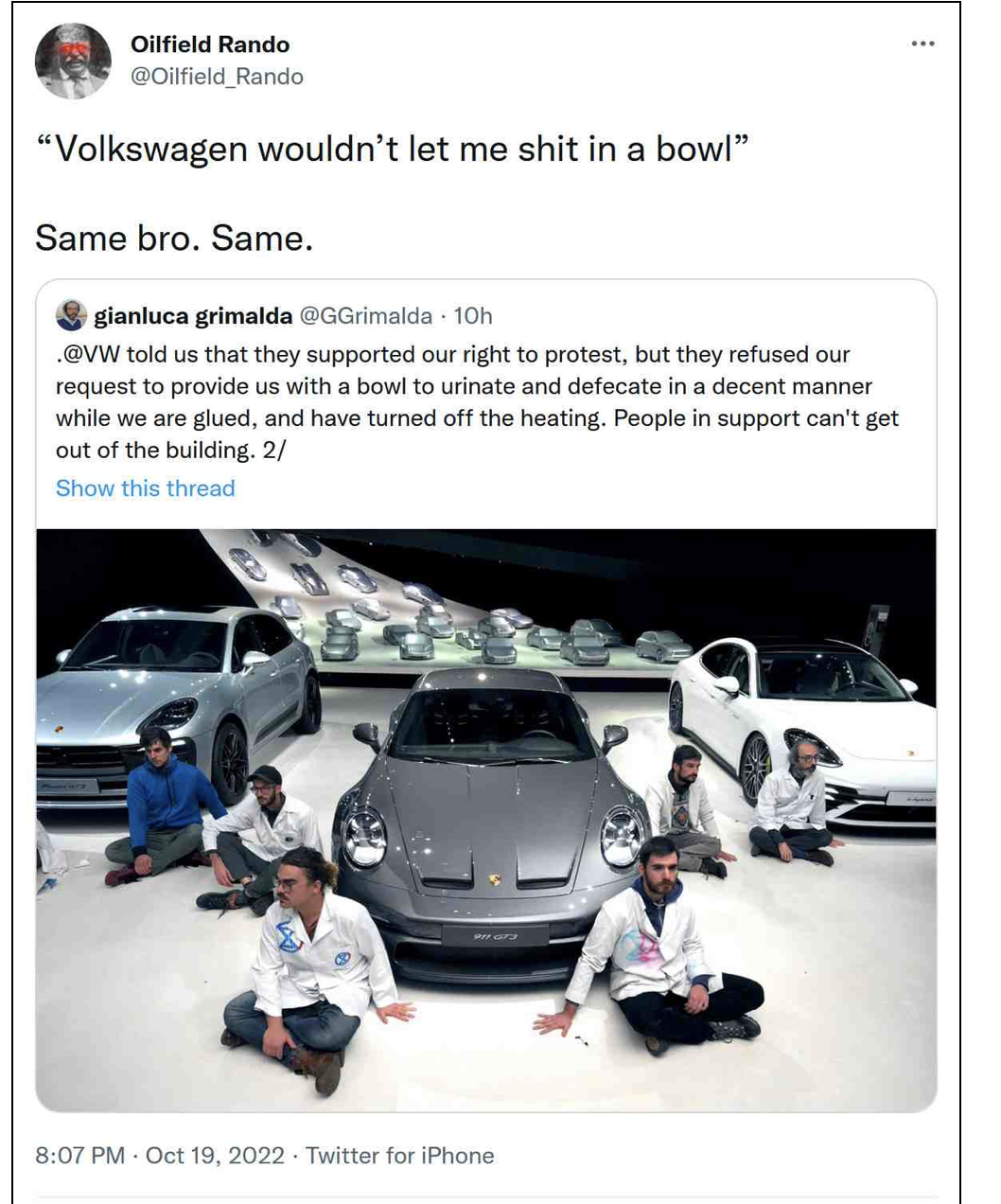The image size is (1001, 1204).
Task: Click the Oct 19, 2022 date
Action: (216, 1156)
